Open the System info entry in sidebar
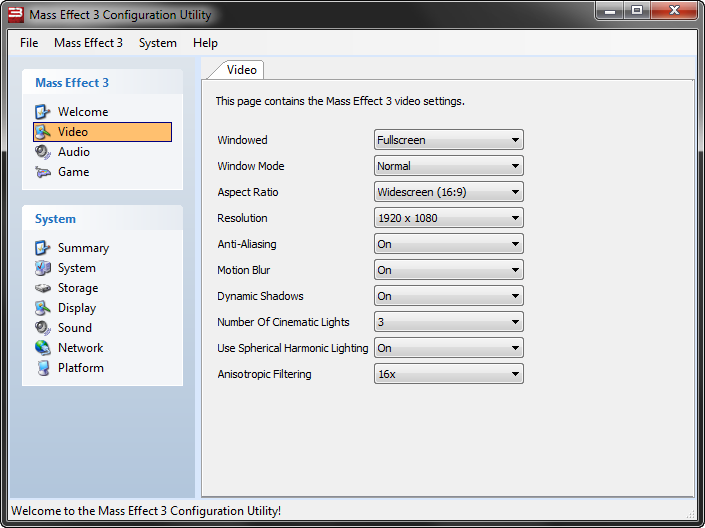 76,268
